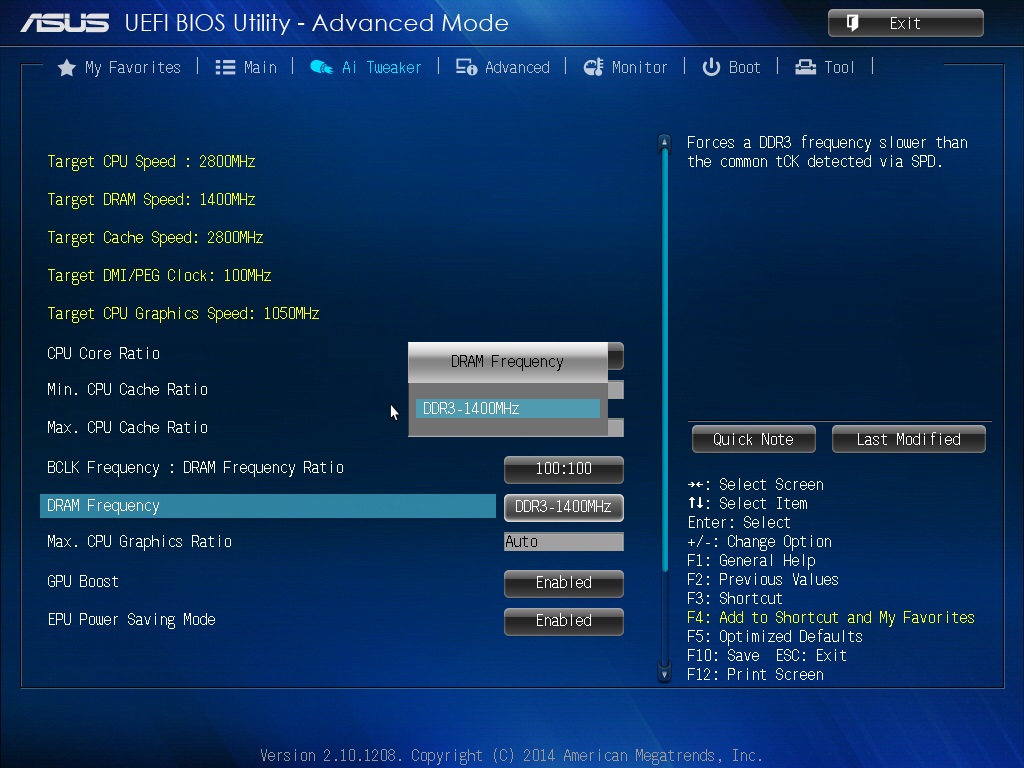The image size is (1024, 768).
Task: Click Target CPU Speed : 2800MHz text
Action: pos(151,162)
